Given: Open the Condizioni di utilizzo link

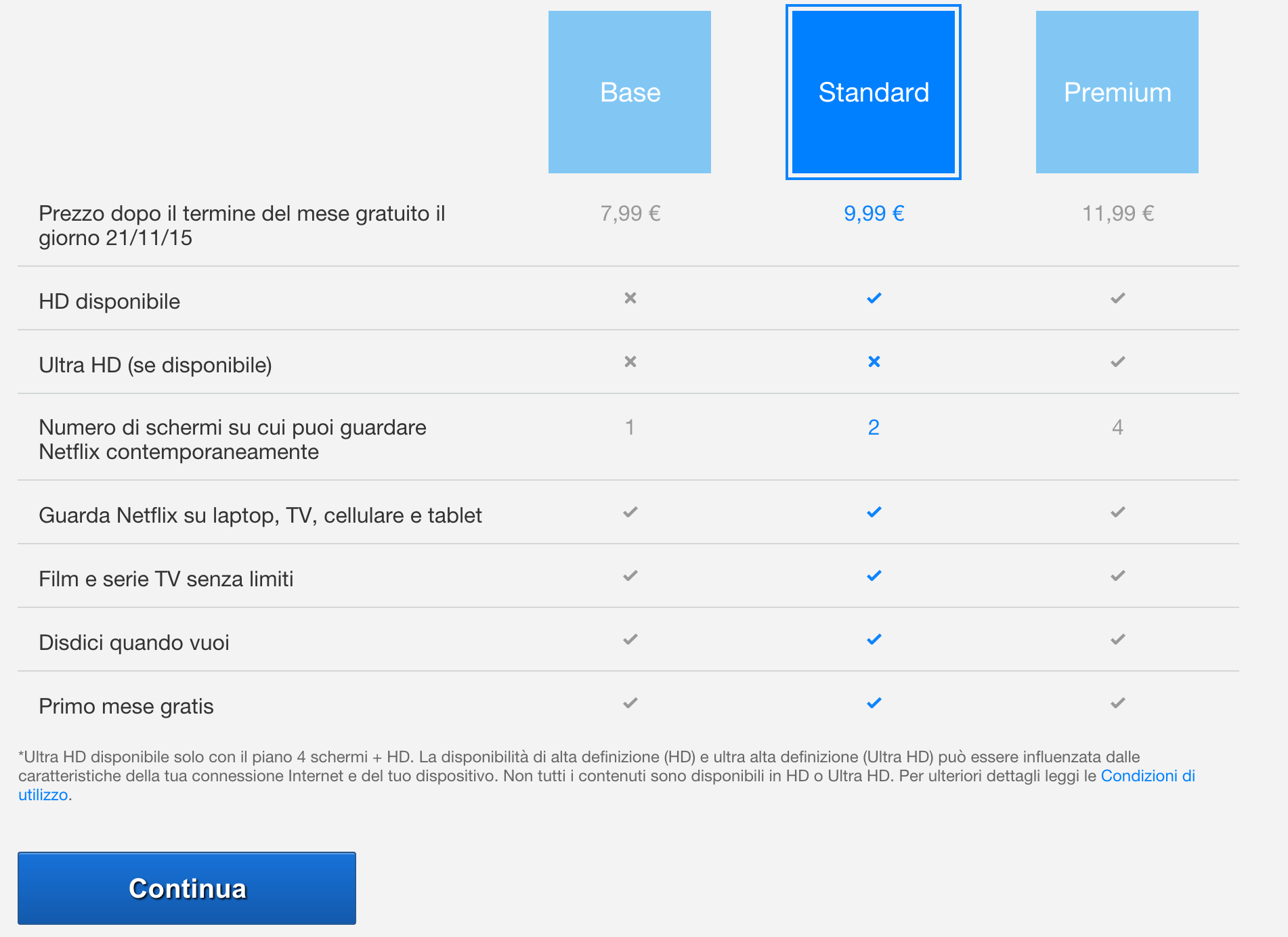Looking at the screenshot, I should (x=1148, y=776).
